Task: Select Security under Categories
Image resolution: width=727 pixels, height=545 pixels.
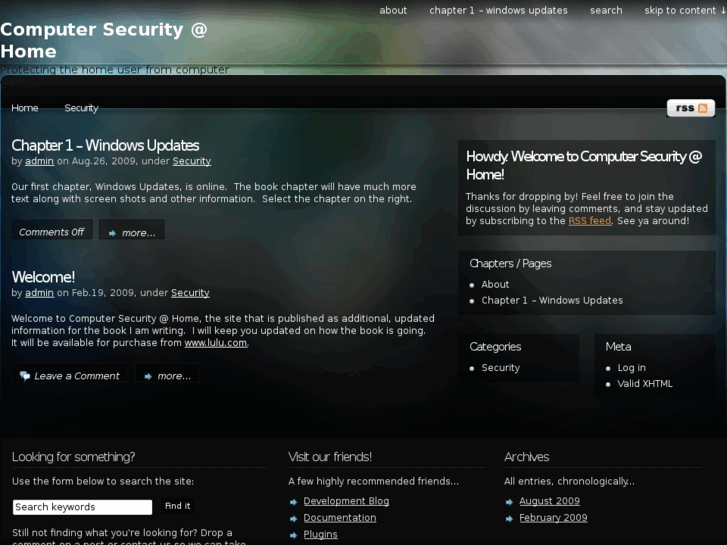Action: coord(500,368)
